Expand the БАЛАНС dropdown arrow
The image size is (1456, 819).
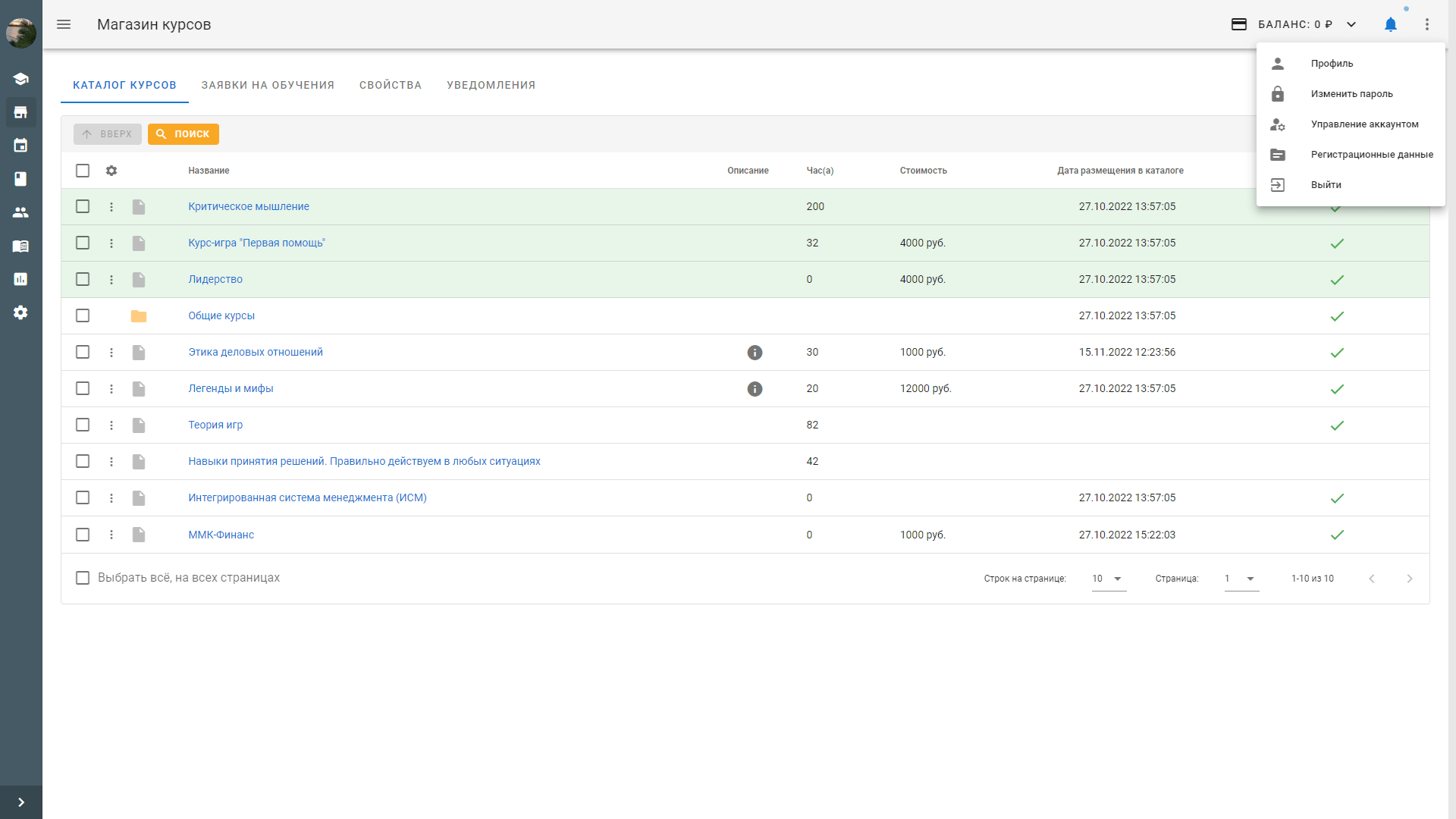pyautogui.click(x=1351, y=24)
